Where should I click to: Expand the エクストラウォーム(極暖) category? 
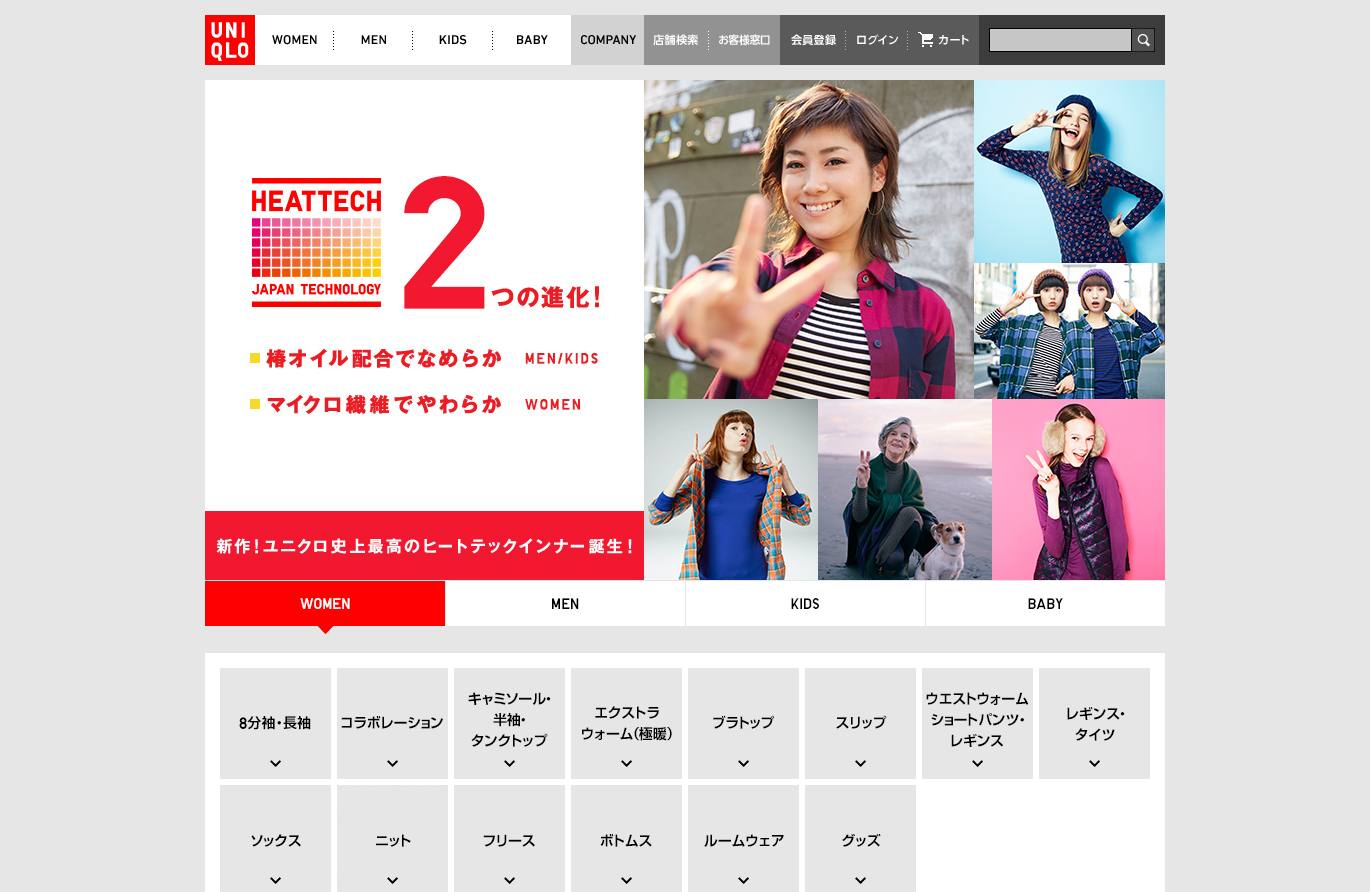(x=626, y=723)
